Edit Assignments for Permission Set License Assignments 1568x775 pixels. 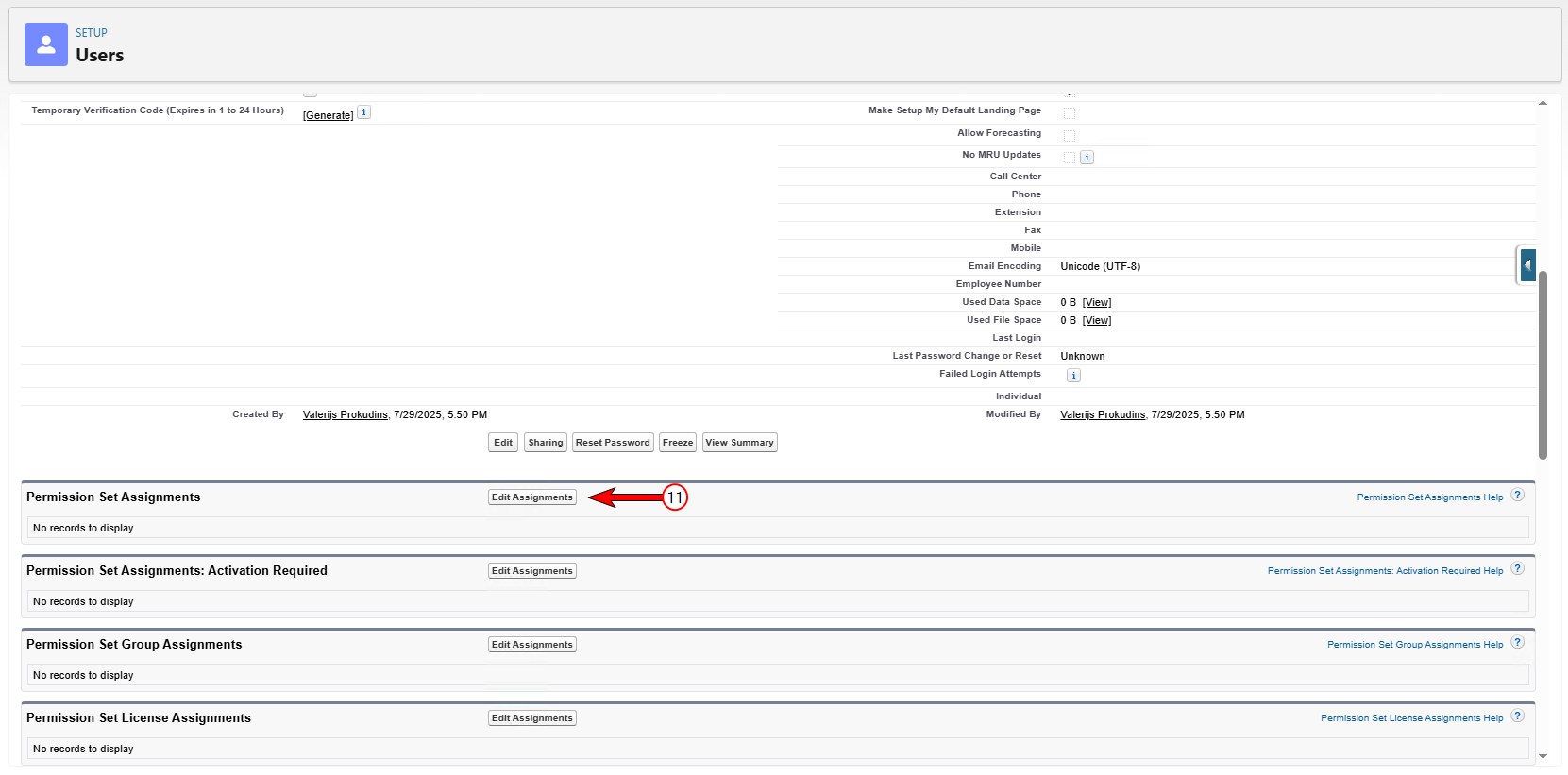(x=532, y=718)
